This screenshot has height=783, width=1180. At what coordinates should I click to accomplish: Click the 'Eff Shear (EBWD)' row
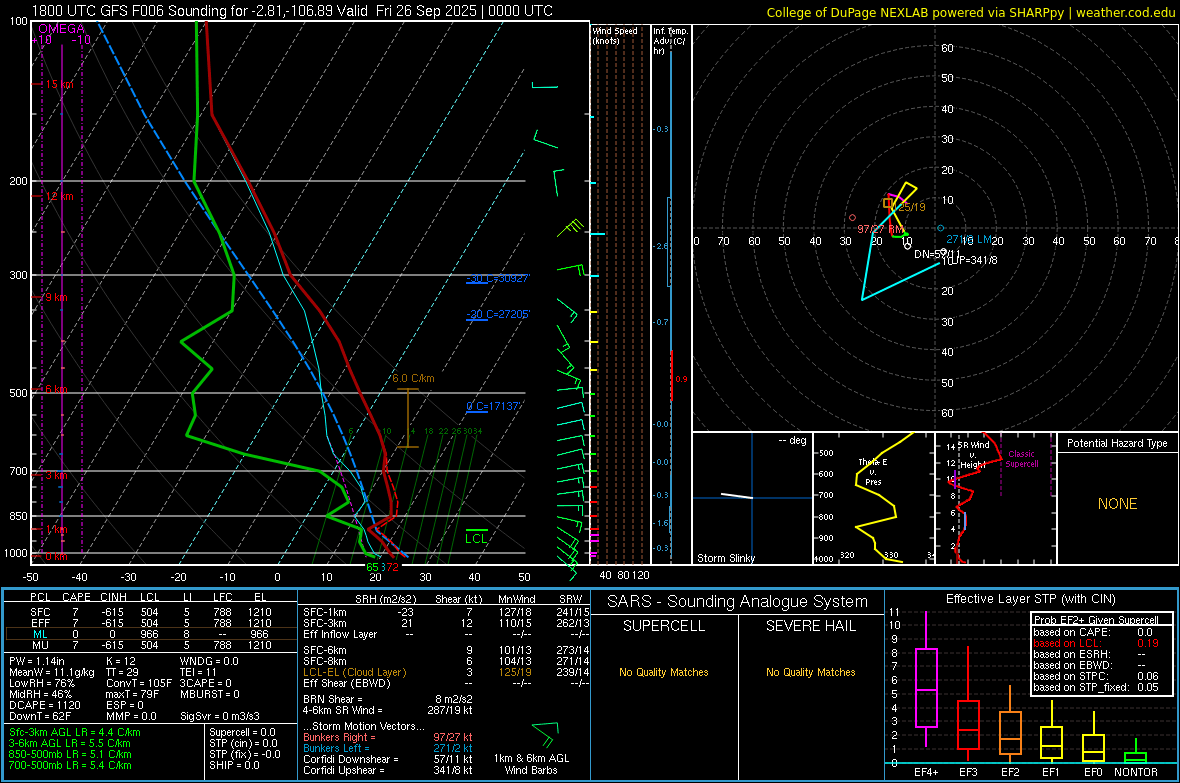click(x=446, y=683)
